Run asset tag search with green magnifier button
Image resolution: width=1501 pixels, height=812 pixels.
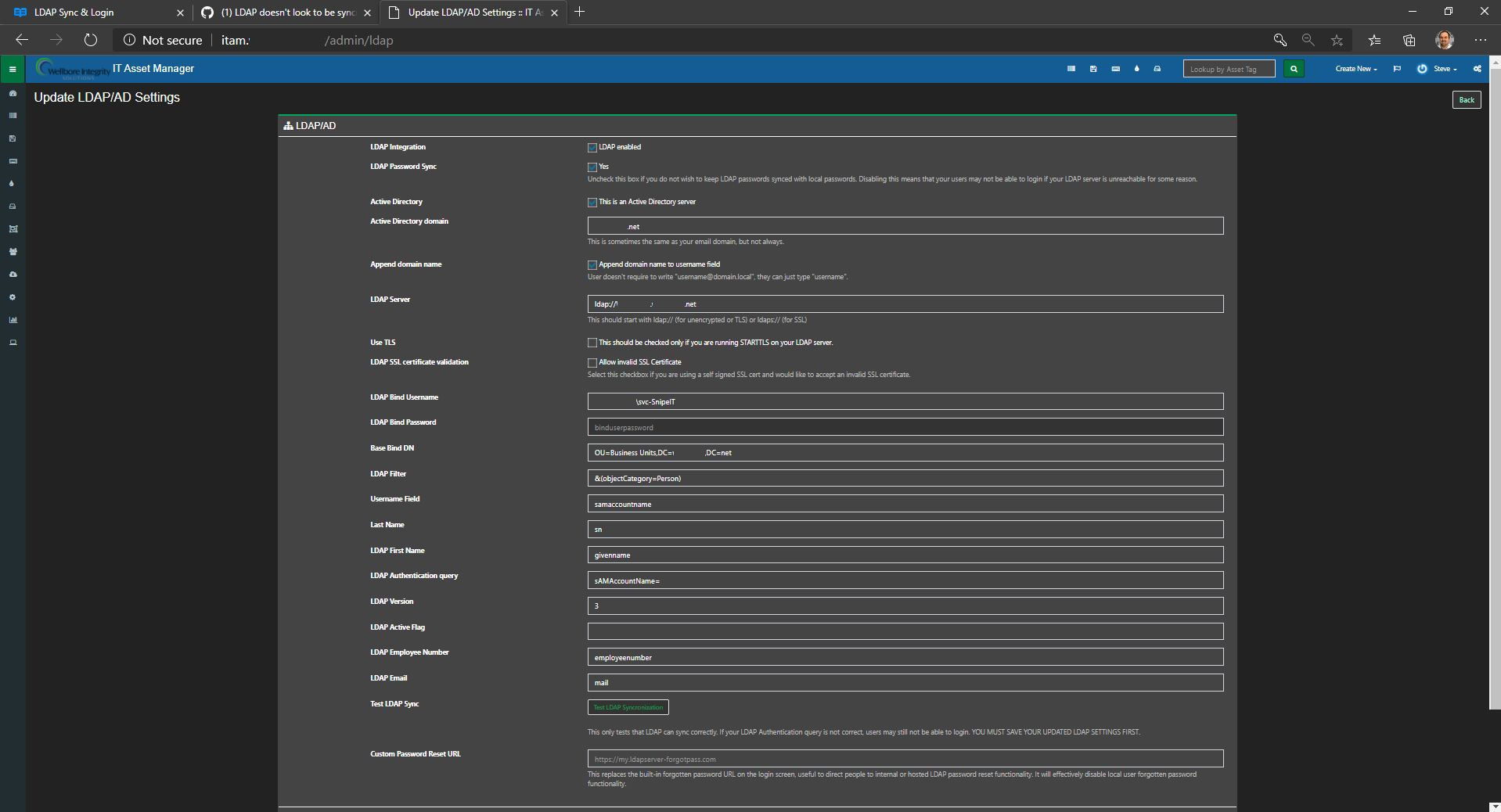click(x=1294, y=69)
